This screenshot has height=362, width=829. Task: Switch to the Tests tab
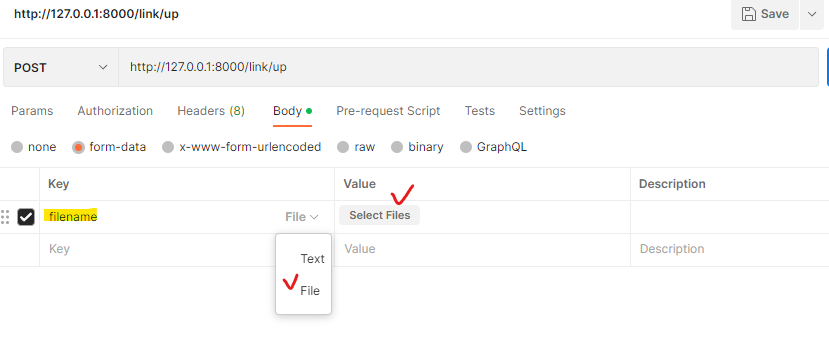480,111
